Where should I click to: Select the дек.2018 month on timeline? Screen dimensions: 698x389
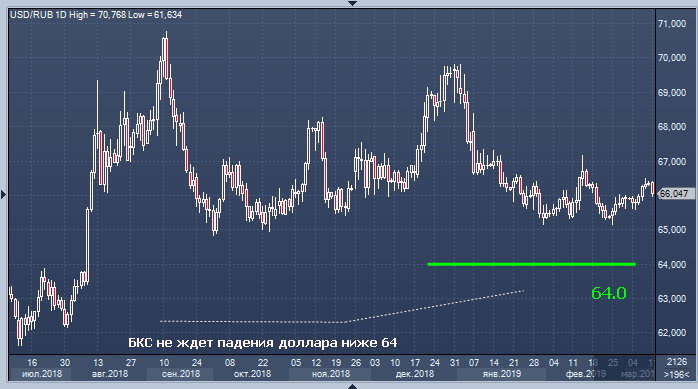[414, 374]
